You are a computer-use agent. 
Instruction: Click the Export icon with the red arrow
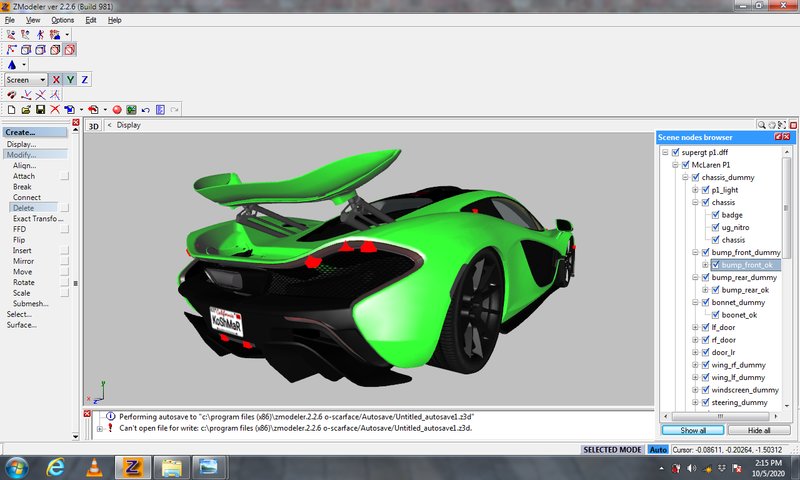coord(93,109)
